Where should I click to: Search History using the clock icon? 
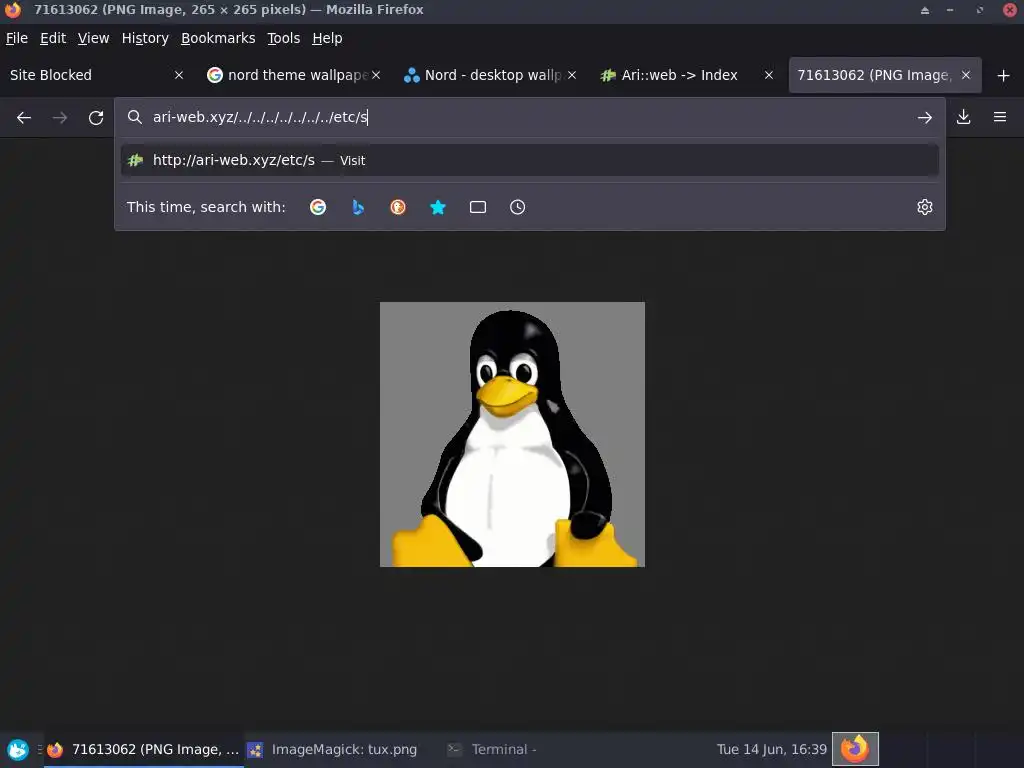pos(517,207)
